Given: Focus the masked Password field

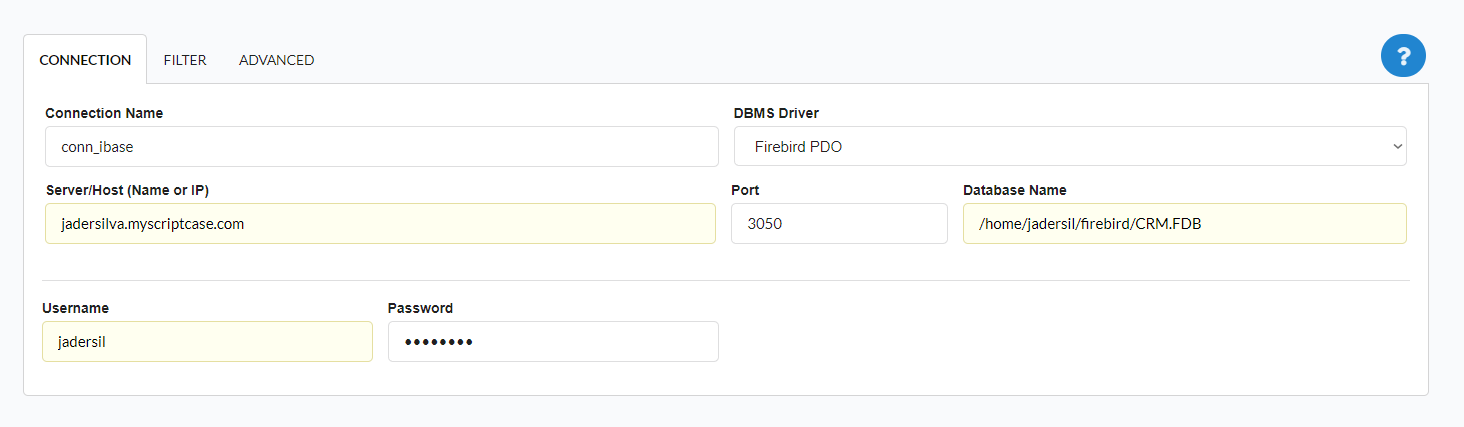Looking at the screenshot, I should [553, 341].
